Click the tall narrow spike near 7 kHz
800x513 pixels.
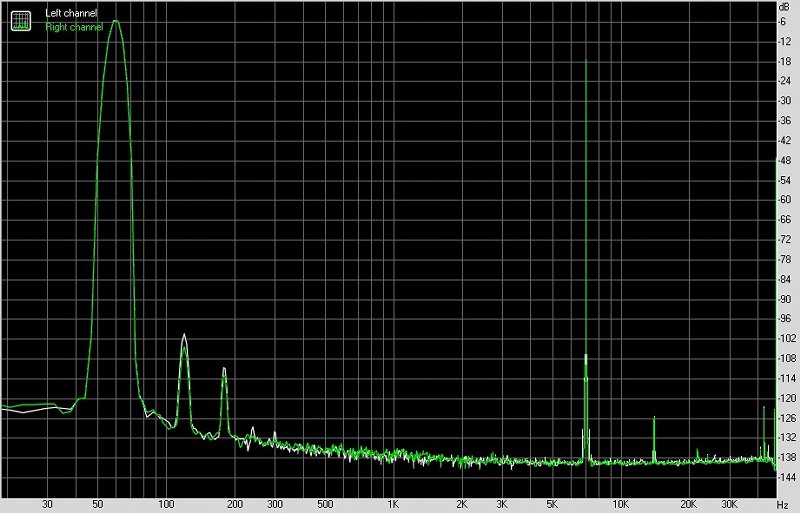click(585, 60)
